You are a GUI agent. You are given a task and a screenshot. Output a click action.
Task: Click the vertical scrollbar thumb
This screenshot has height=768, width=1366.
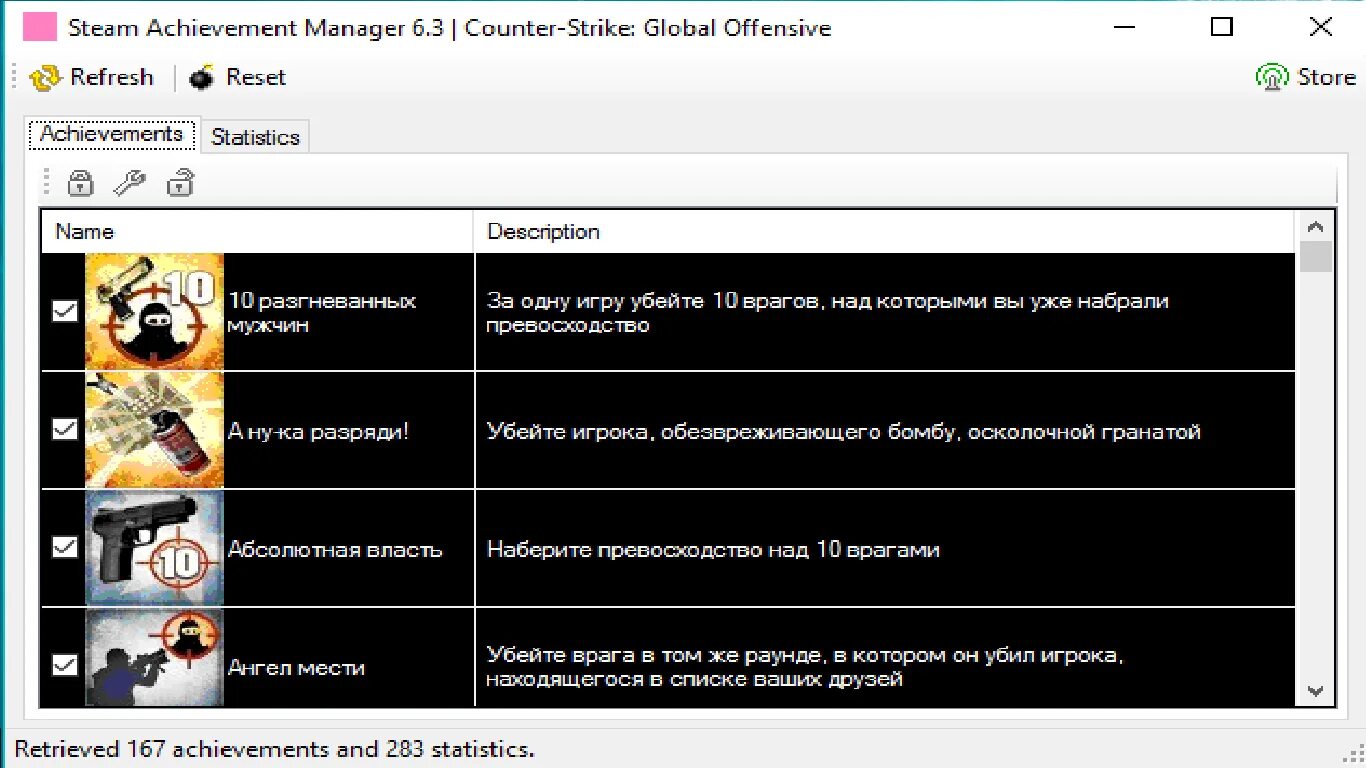(1315, 256)
